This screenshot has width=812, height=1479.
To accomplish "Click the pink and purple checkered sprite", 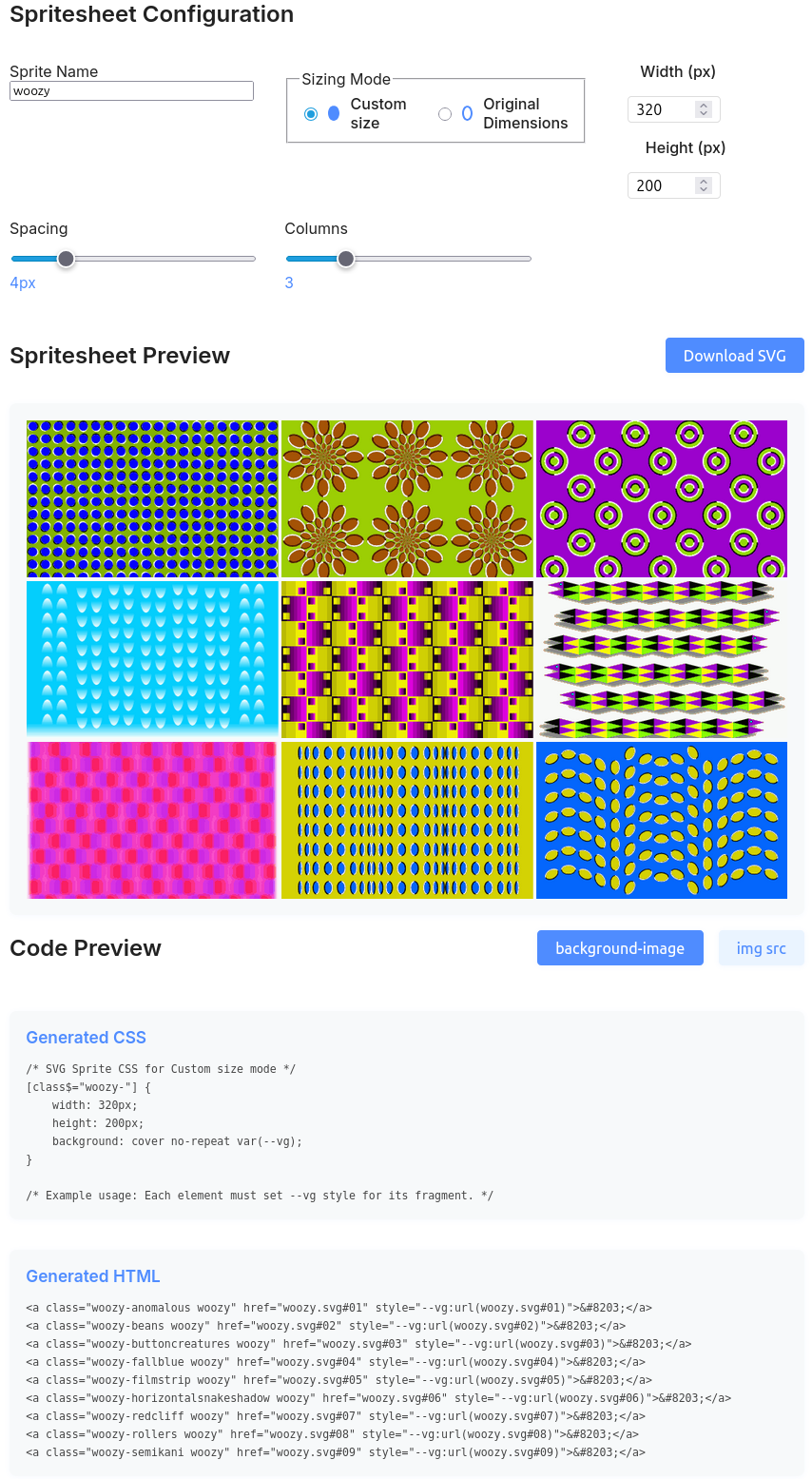I will [x=152, y=820].
